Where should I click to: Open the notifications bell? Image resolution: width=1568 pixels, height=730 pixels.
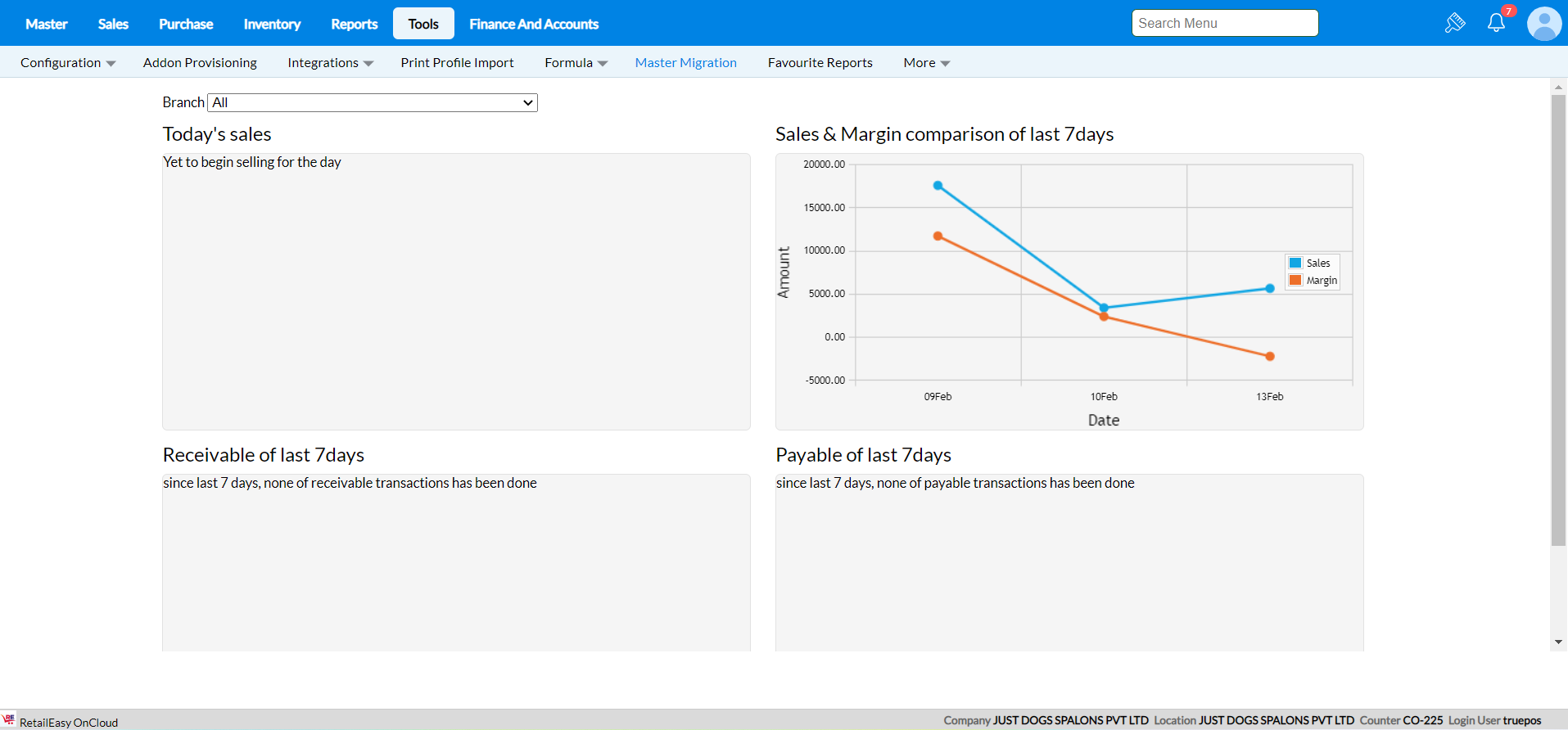tap(1496, 23)
